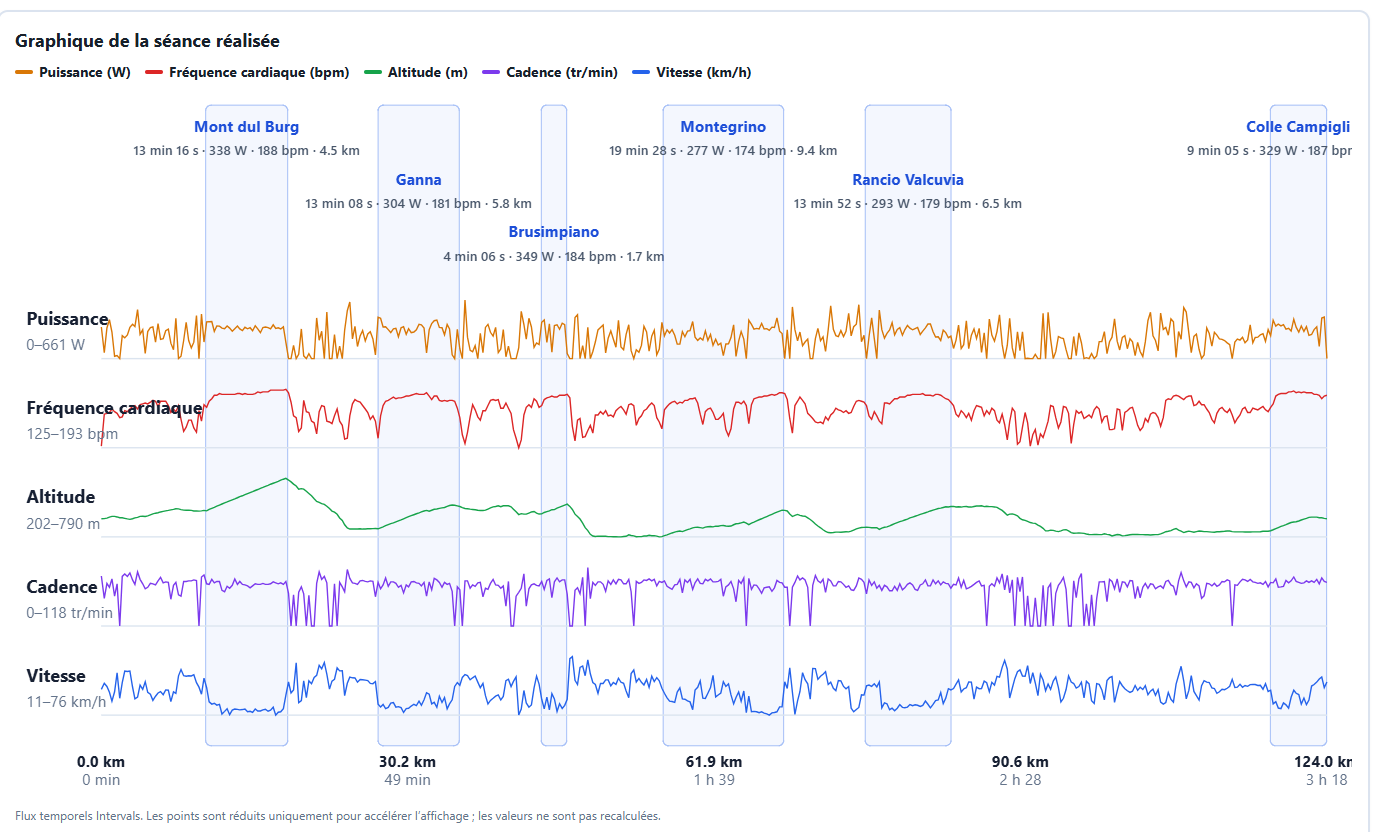Click the 0–661 W range value
Image resolution: width=1374 pixels, height=832 pixels.
click(56, 345)
